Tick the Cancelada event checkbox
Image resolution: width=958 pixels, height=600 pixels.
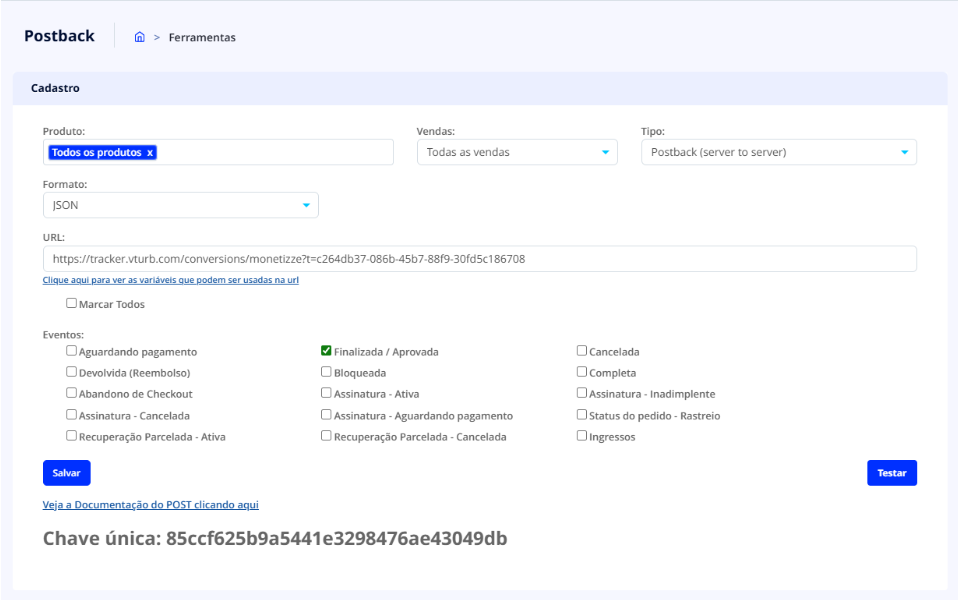(x=582, y=351)
